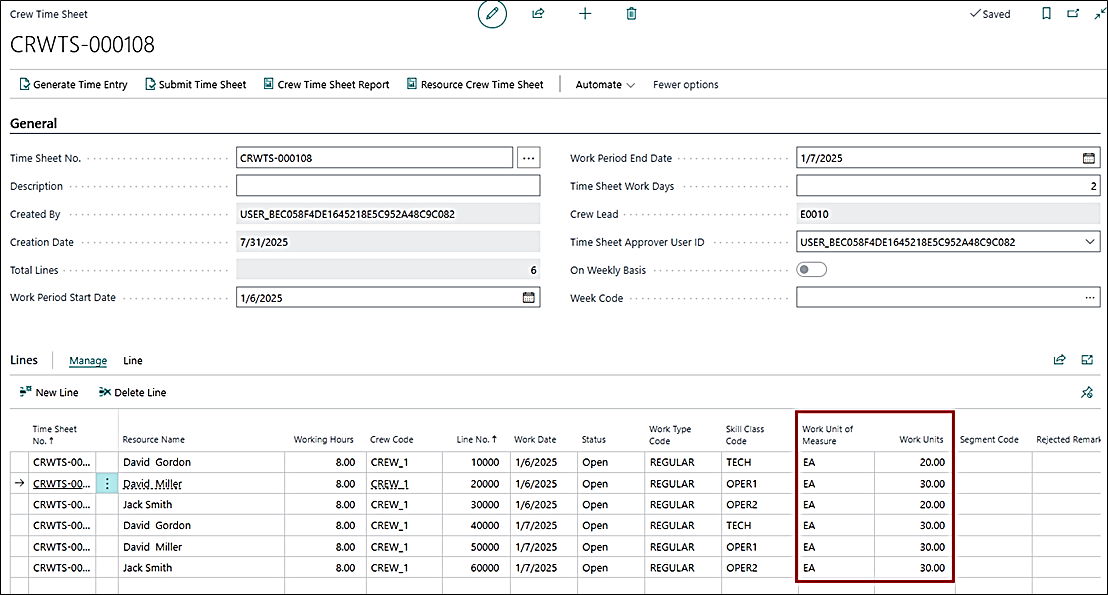
Task: Click the pin icon in Lines toolbar
Action: point(1088,392)
